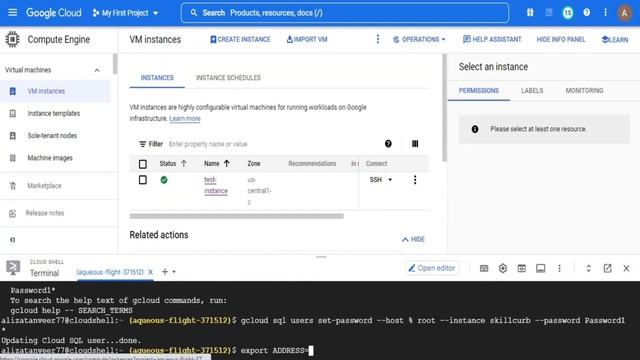
Task: Open the gift free trial icon
Action: (530, 13)
